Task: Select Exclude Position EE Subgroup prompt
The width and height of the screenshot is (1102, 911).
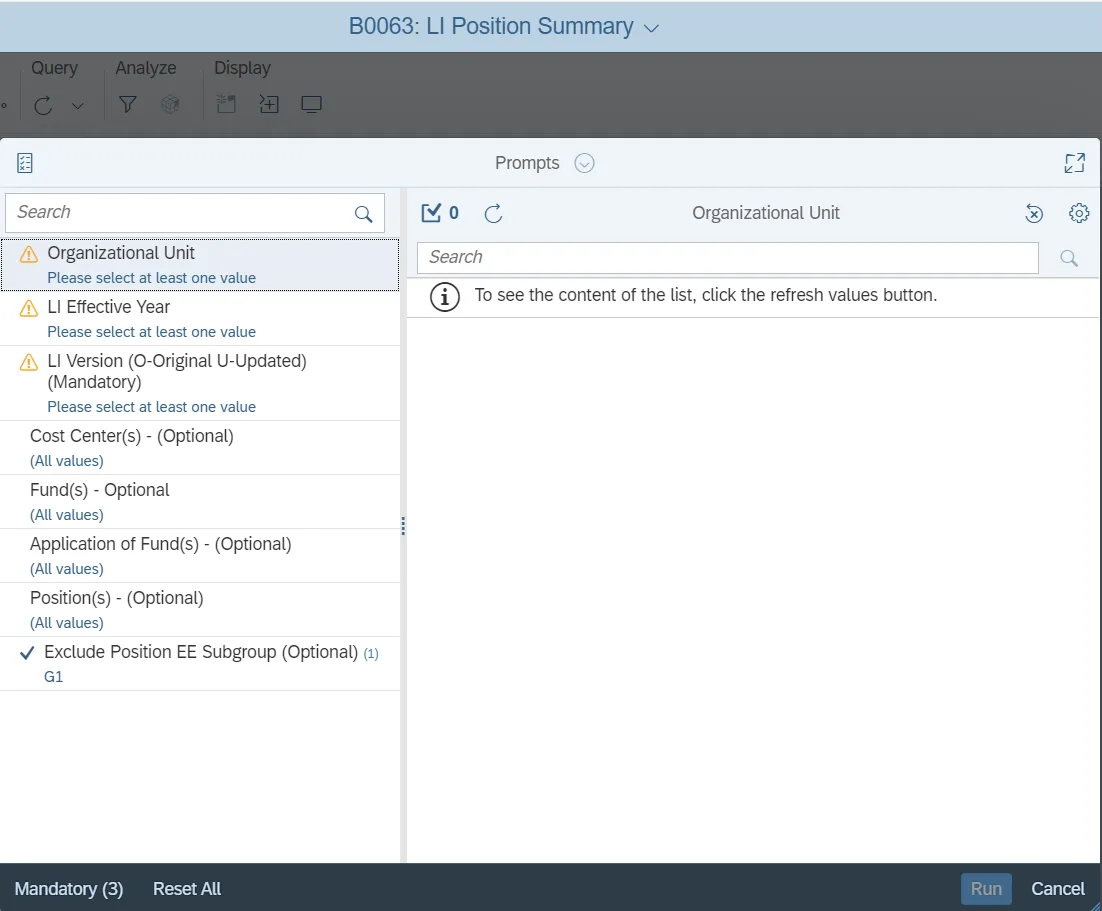Action: point(201,652)
